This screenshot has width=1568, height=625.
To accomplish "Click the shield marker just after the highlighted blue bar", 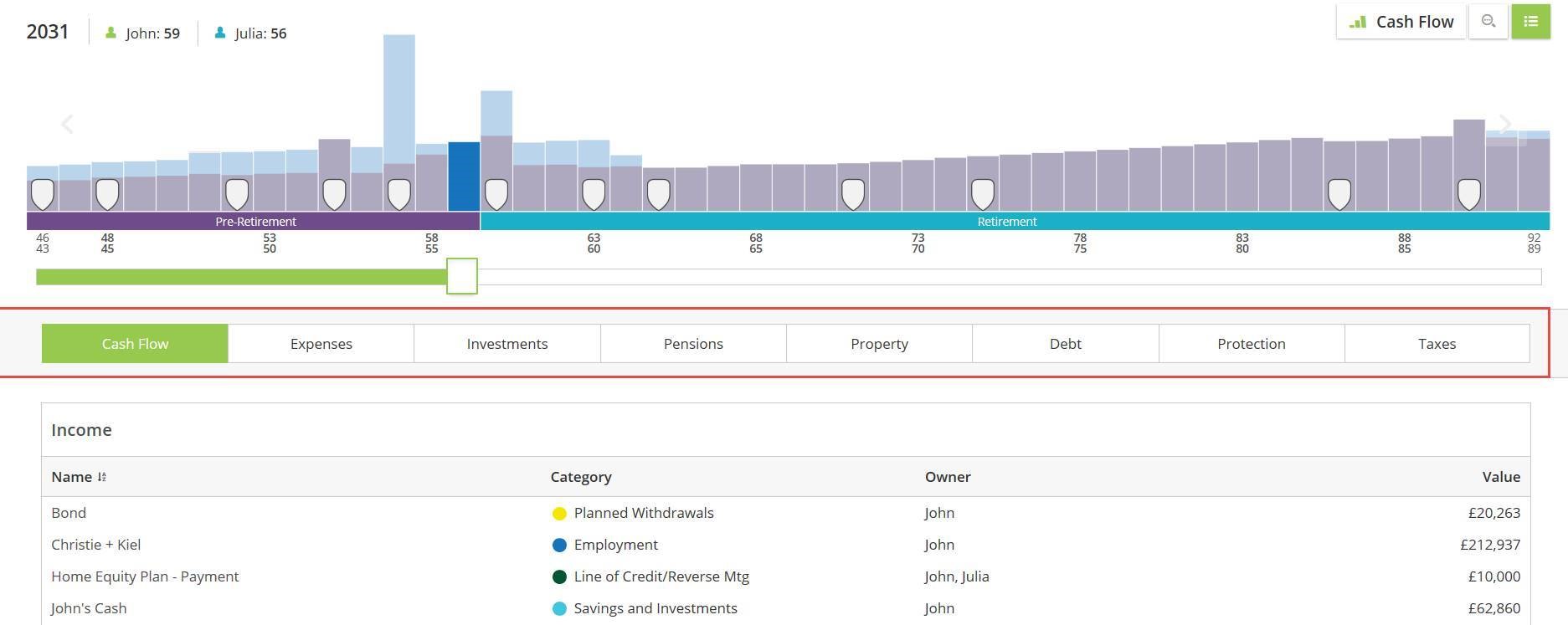I will coord(496,194).
